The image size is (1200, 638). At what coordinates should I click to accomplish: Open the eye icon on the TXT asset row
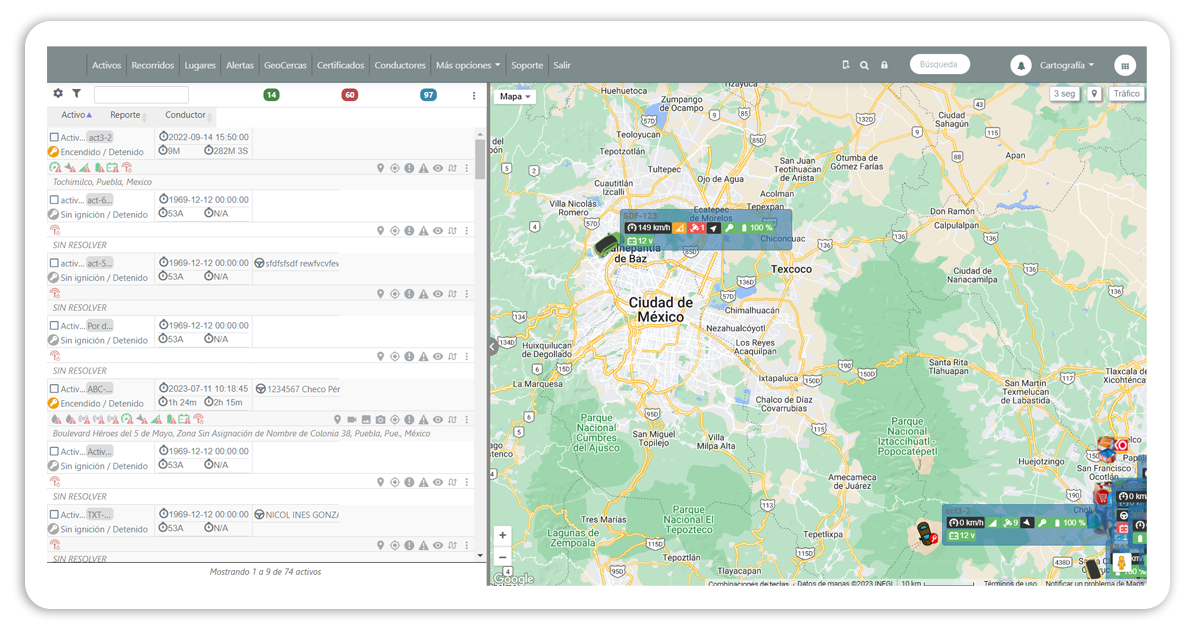(438, 545)
